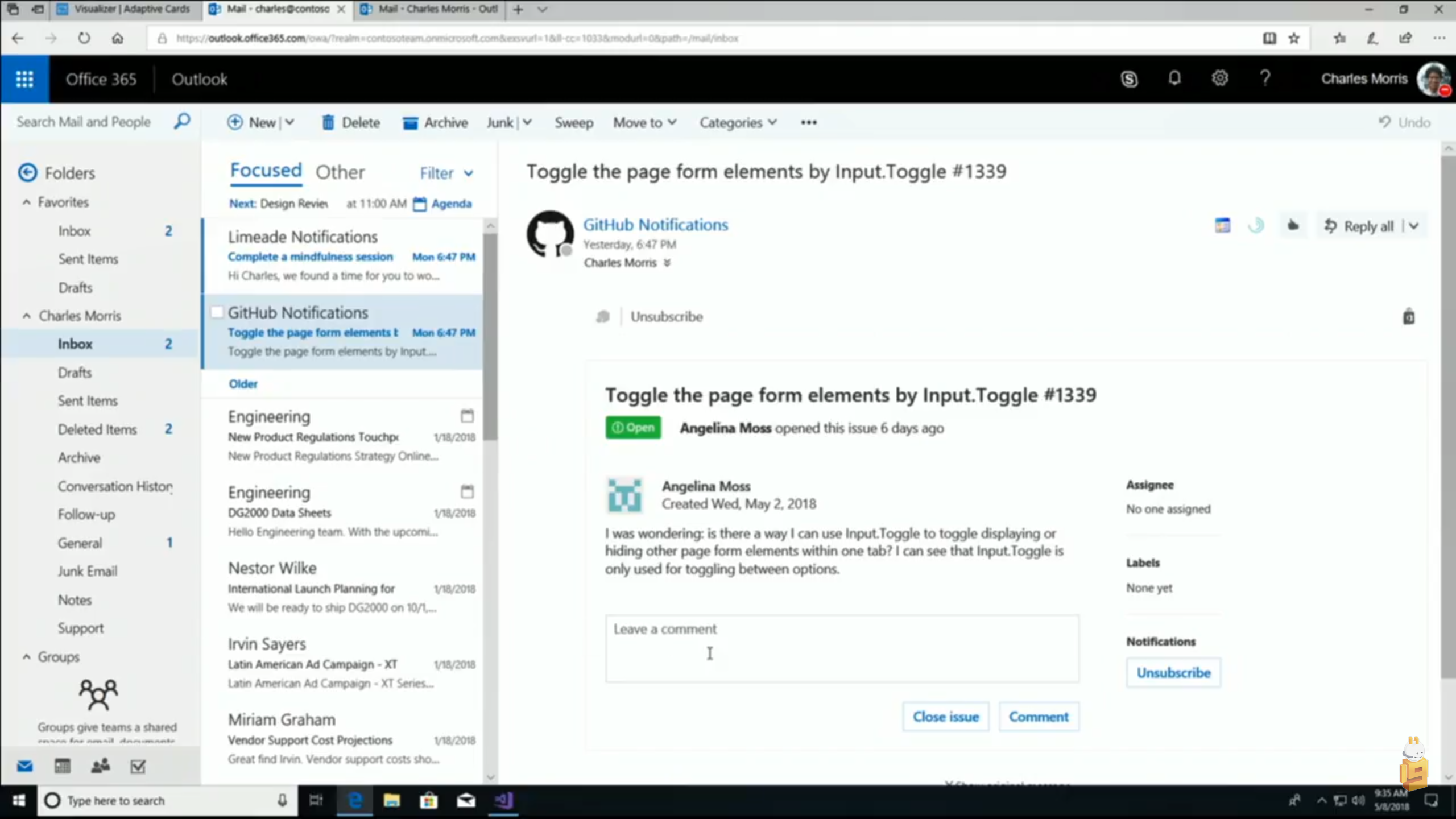The height and width of the screenshot is (819, 1456).
Task: Click the teal swirl add-in icon
Action: (x=1256, y=226)
